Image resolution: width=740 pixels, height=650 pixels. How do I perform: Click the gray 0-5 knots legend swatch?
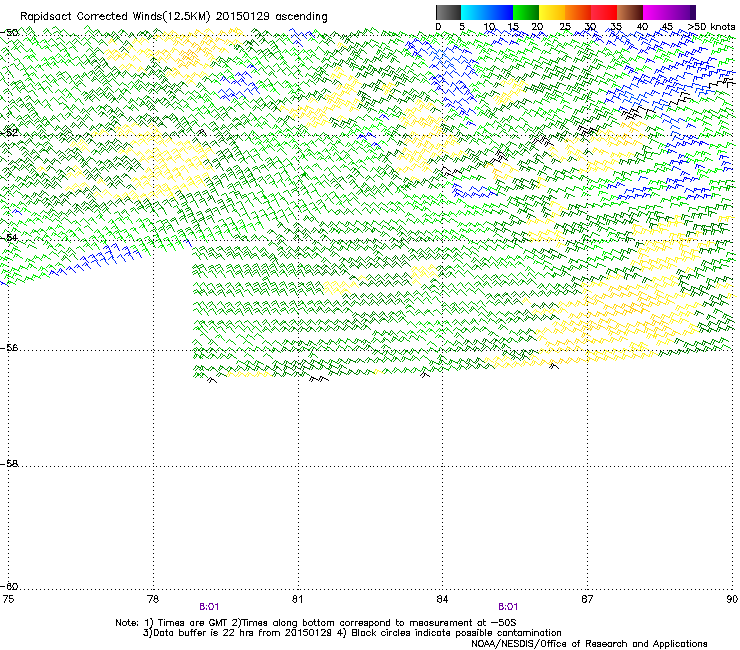(448, 12)
